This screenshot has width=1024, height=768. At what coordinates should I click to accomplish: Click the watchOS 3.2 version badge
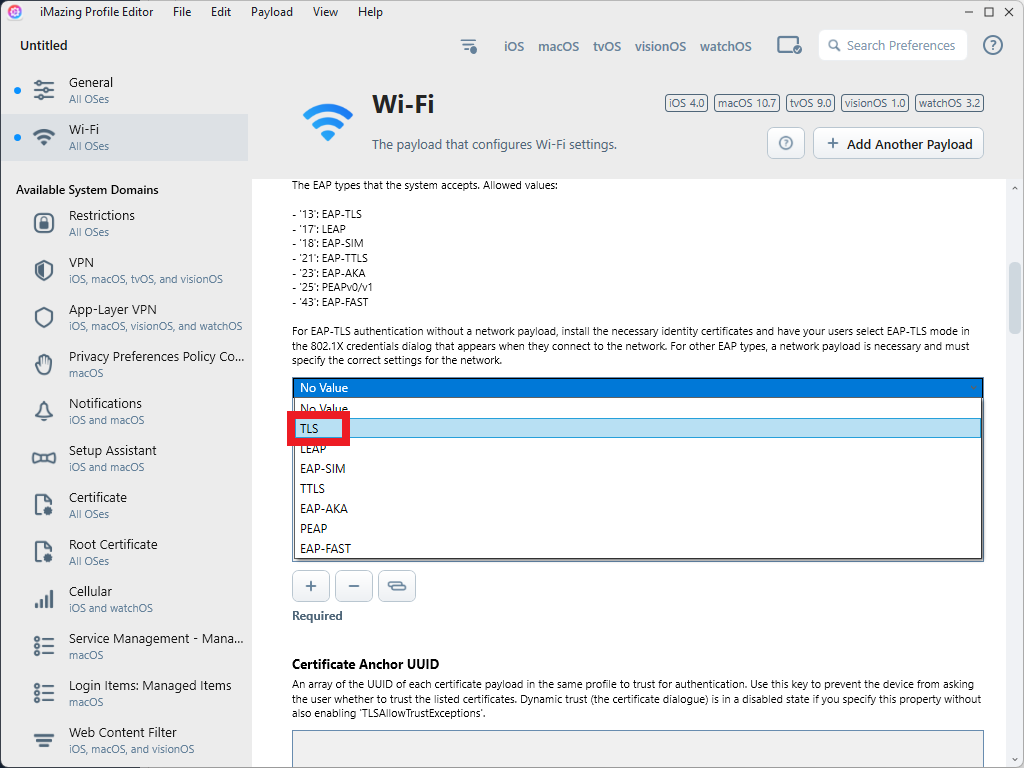click(949, 103)
